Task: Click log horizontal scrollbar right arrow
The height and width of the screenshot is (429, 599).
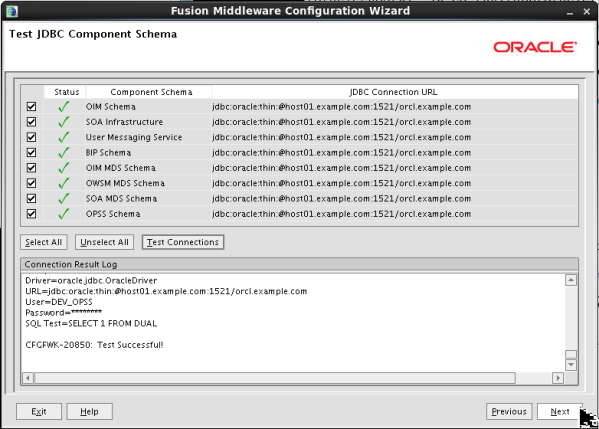Action: pyautogui.click(x=558, y=378)
